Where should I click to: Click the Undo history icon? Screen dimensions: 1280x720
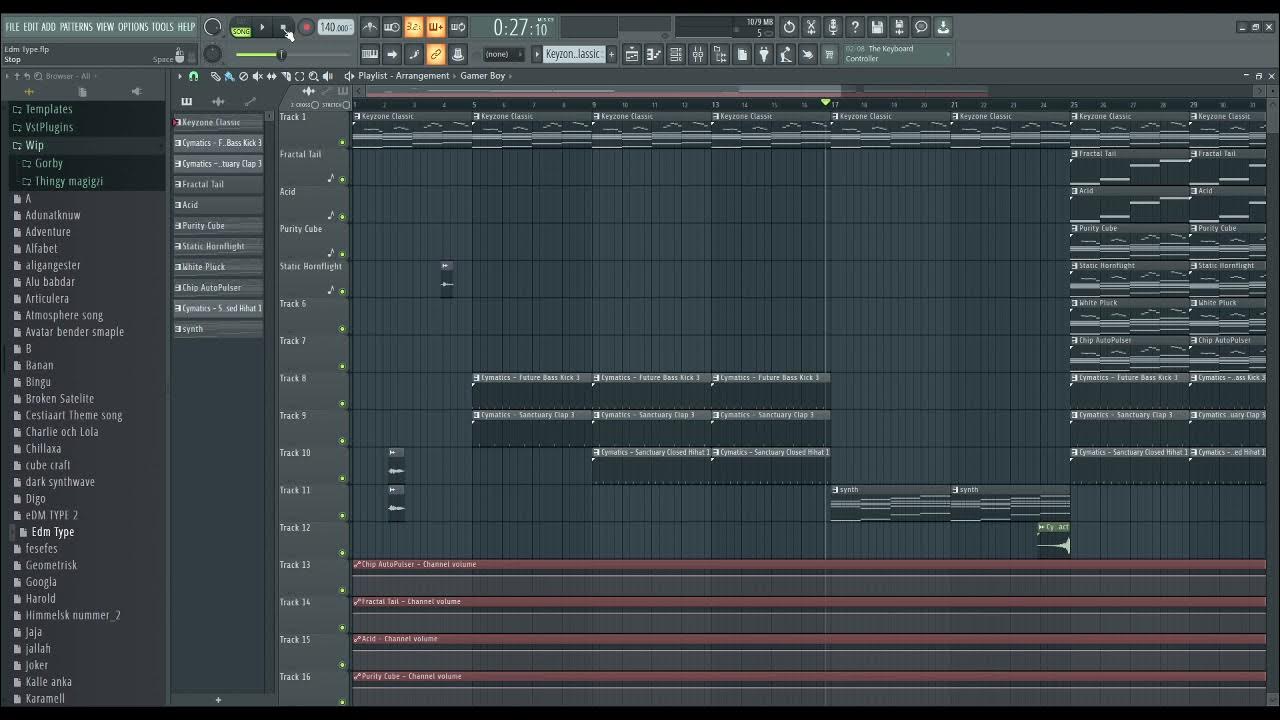point(789,27)
